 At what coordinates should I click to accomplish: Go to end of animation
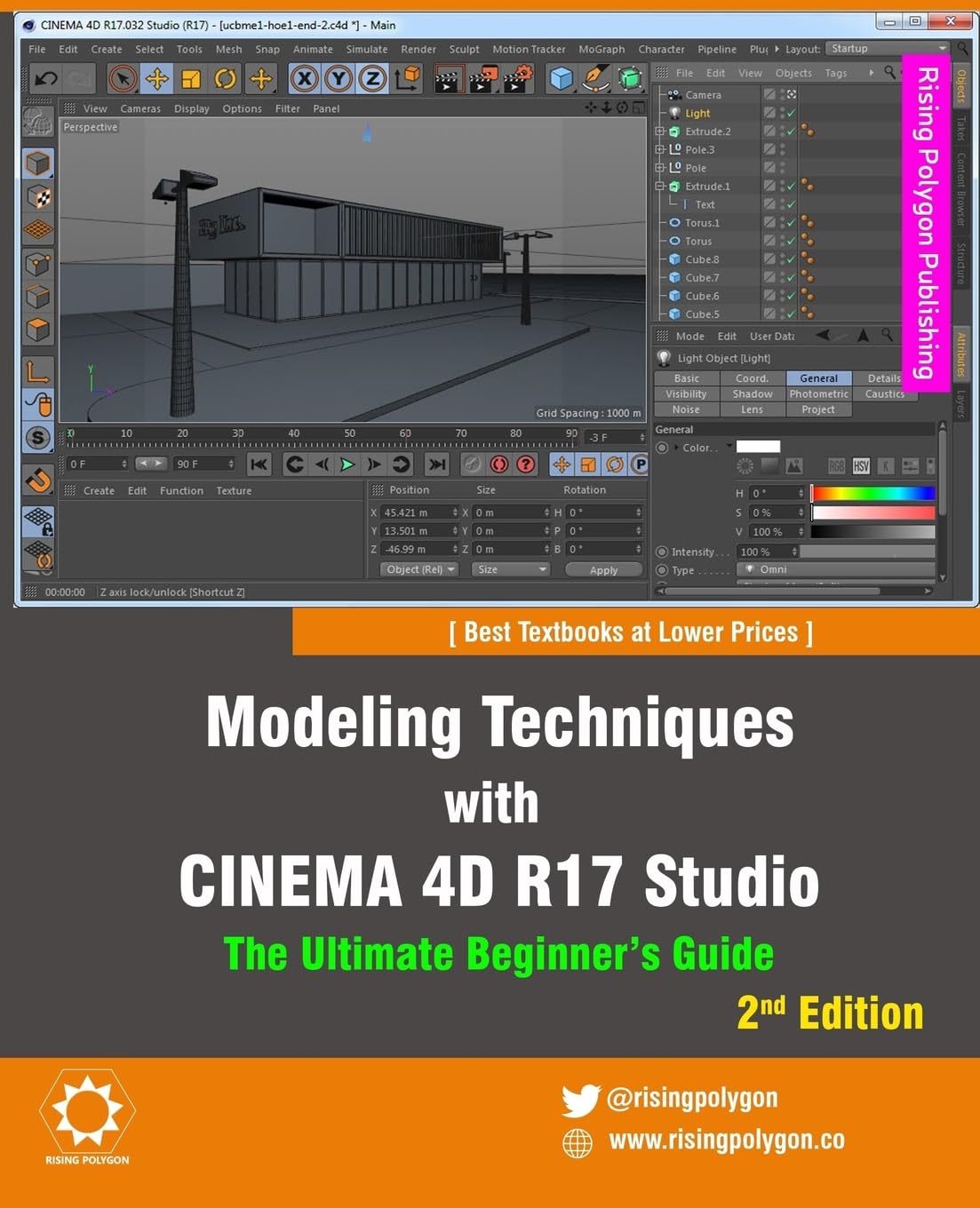click(436, 464)
